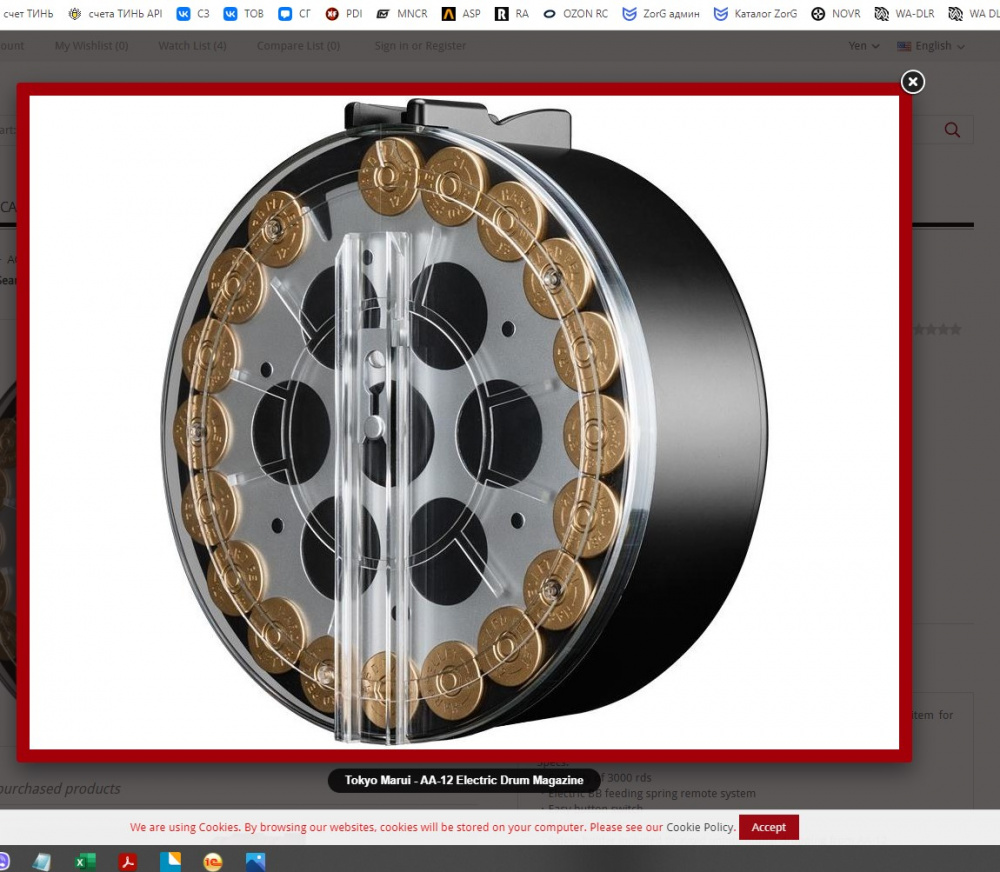Accept the cookies notice
Viewport: 1000px width, 872px height.
point(768,827)
